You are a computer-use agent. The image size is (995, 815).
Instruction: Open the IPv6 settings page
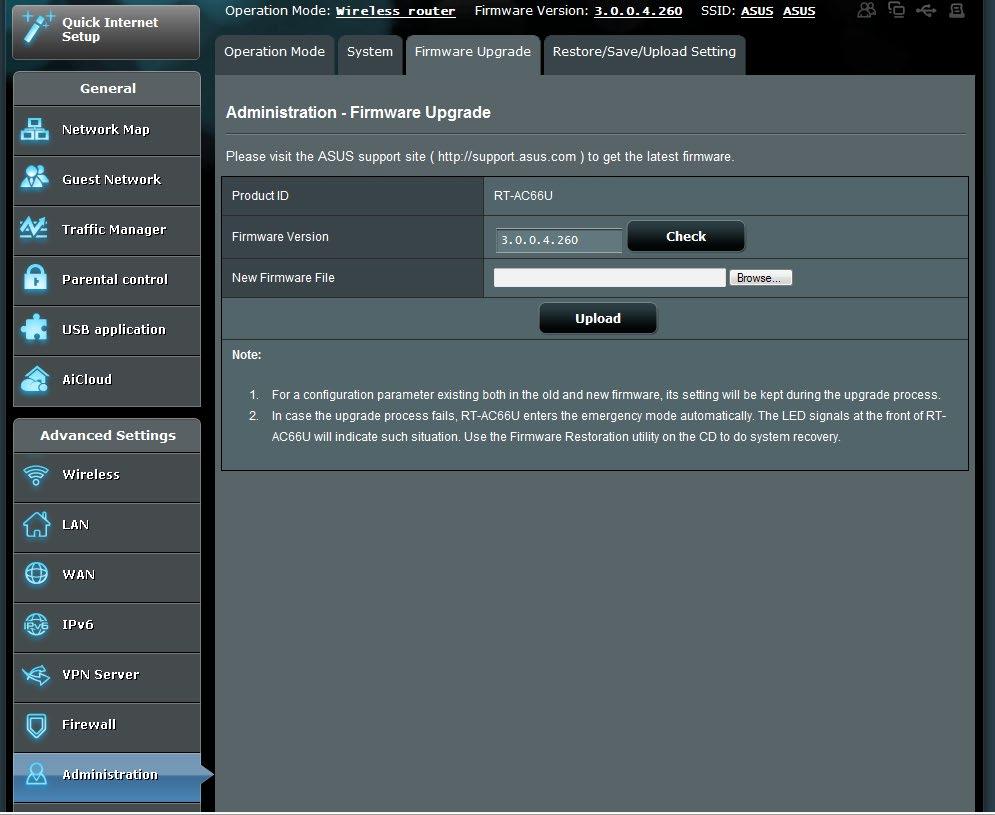tap(107, 627)
